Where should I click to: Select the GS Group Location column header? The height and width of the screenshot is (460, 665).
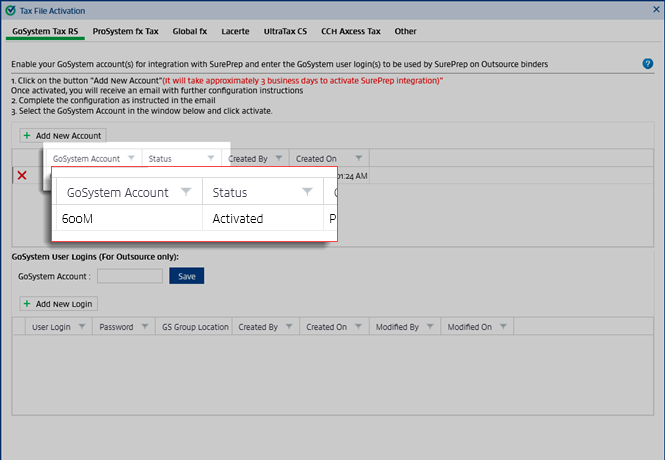tap(194, 327)
